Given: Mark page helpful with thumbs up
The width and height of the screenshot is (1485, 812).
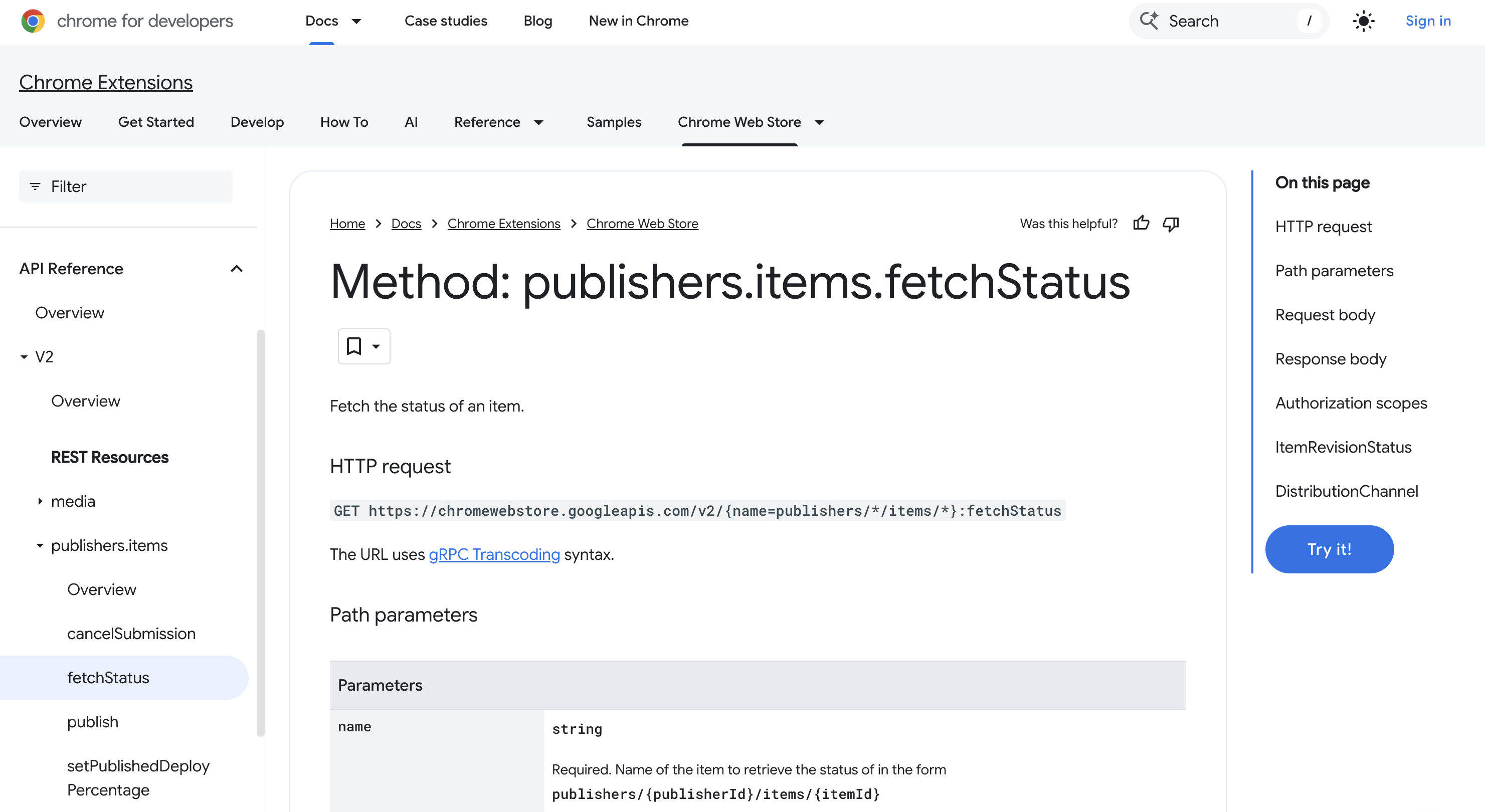Looking at the screenshot, I should pos(1142,223).
